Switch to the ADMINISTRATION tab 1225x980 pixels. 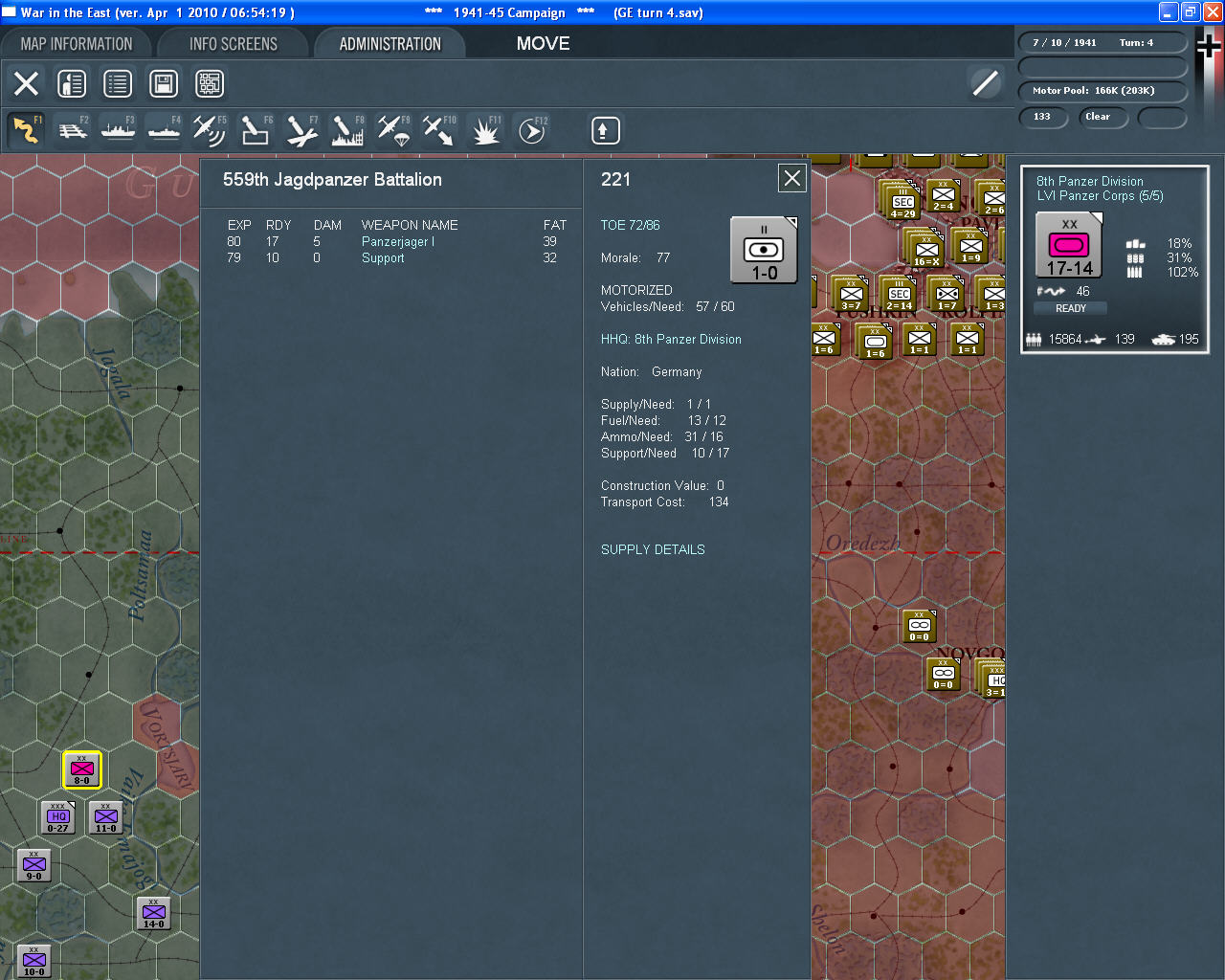pos(390,44)
